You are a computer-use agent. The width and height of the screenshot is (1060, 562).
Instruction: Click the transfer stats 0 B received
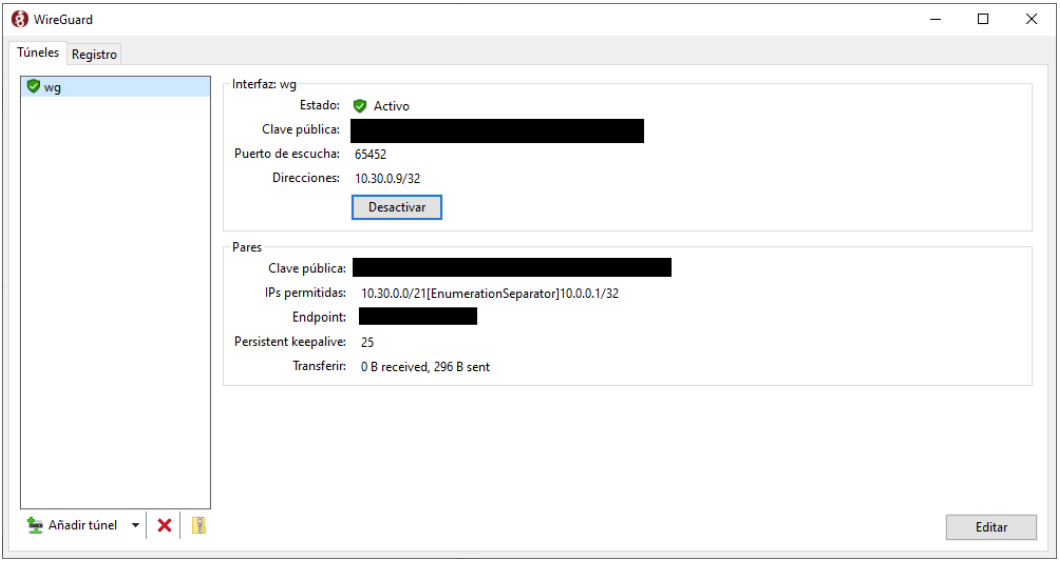coord(394,367)
